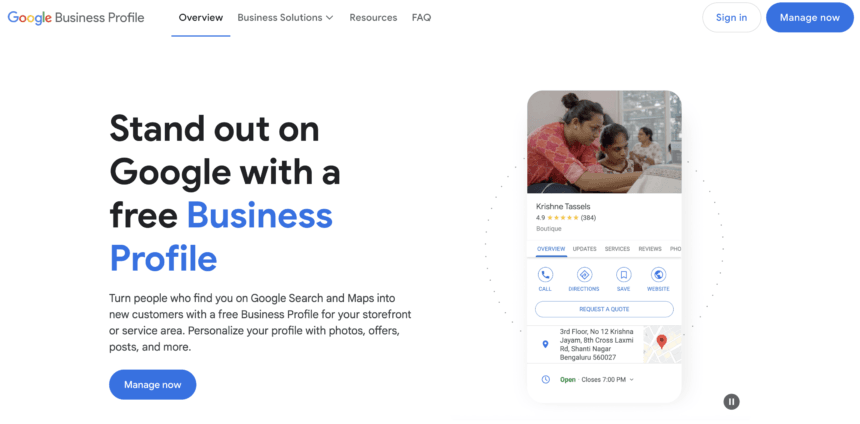The image size is (860, 424).
Task: Select the SERVICES tab in phone preview
Action: [617, 249]
